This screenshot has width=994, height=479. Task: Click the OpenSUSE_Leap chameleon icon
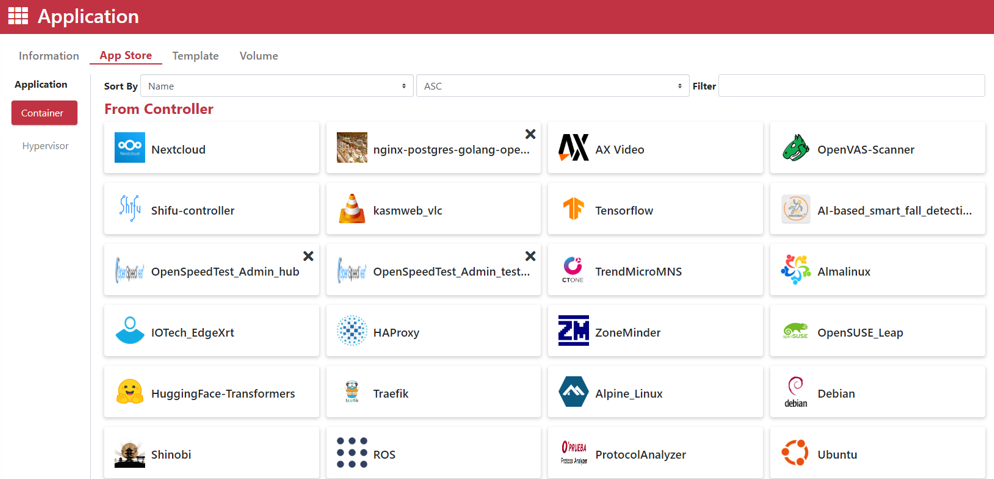click(796, 331)
